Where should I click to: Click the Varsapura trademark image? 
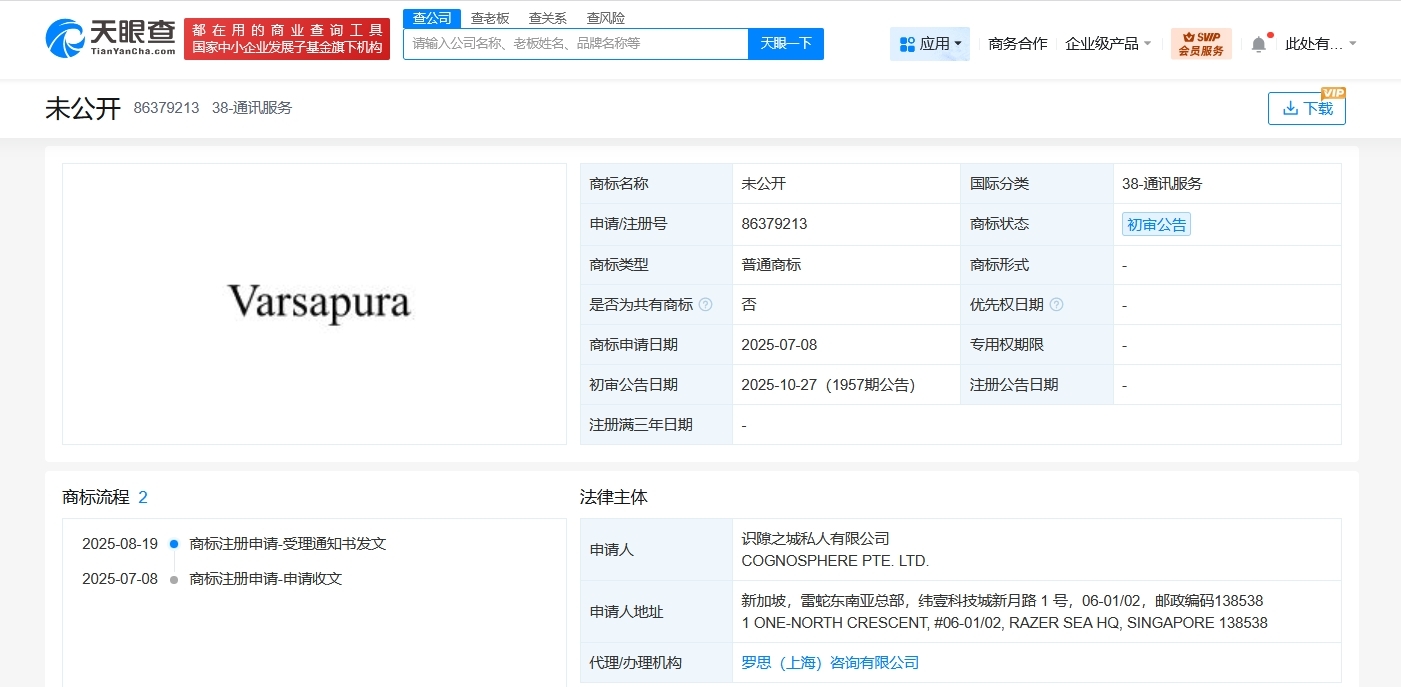314,304
